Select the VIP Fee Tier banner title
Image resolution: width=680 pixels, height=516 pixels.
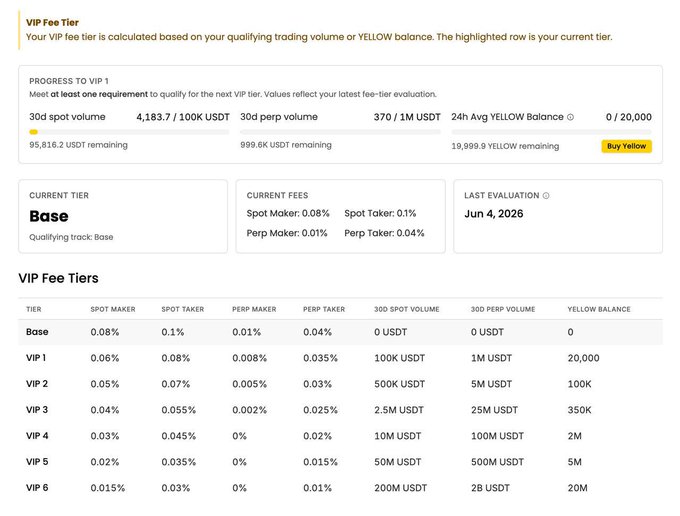click(52, 23)
